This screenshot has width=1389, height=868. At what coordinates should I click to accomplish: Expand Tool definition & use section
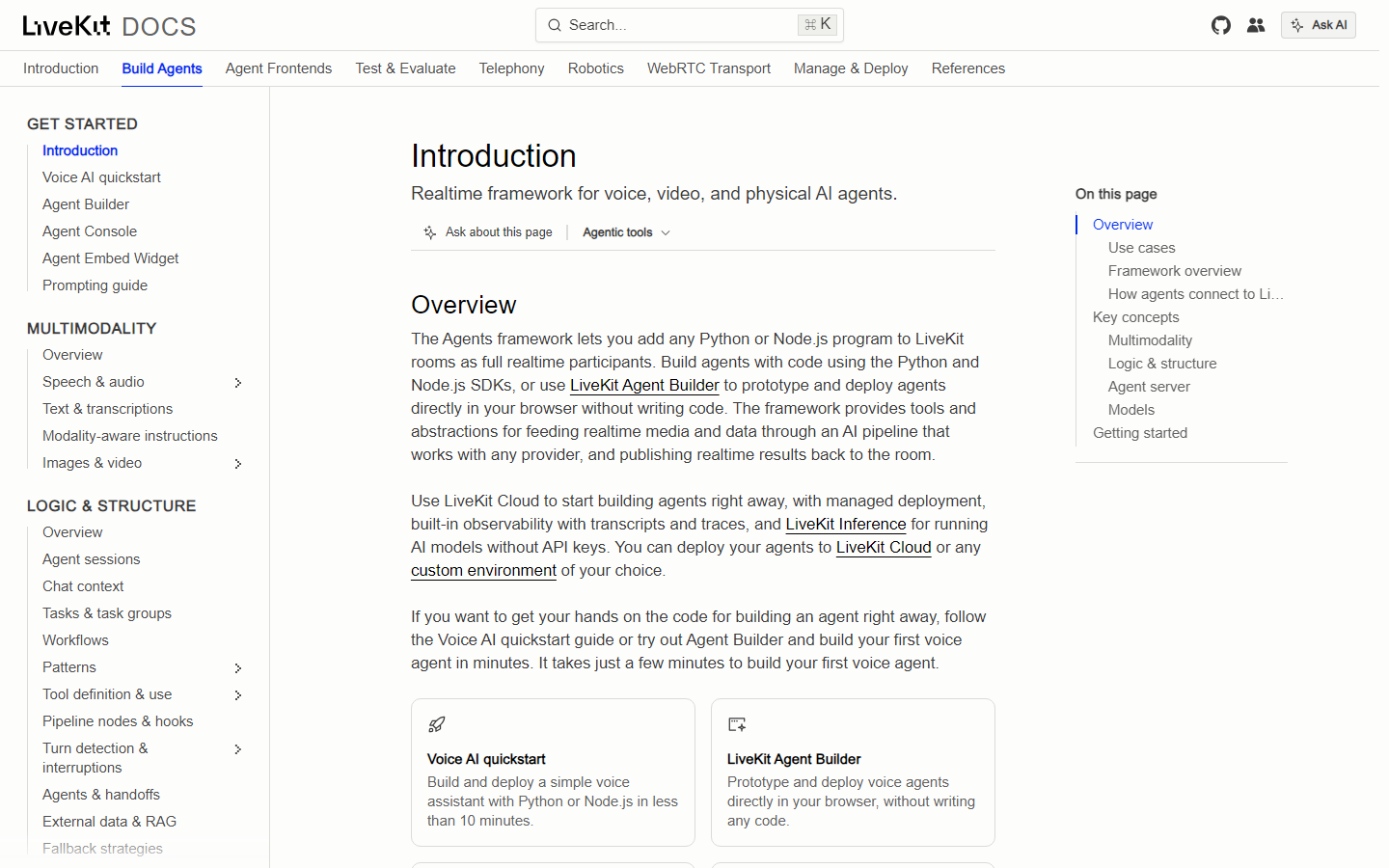point(238,695)
